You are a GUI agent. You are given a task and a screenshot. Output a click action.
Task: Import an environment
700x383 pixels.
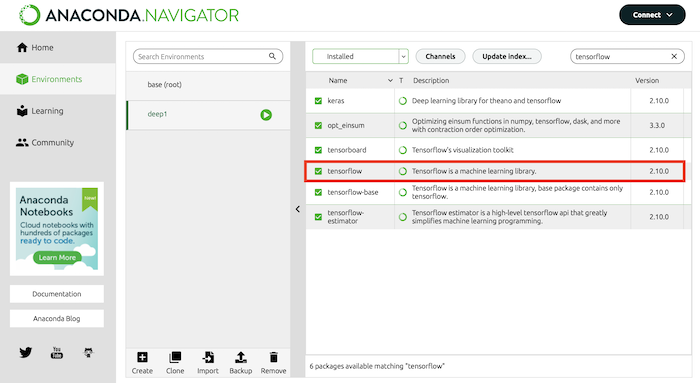208,362
